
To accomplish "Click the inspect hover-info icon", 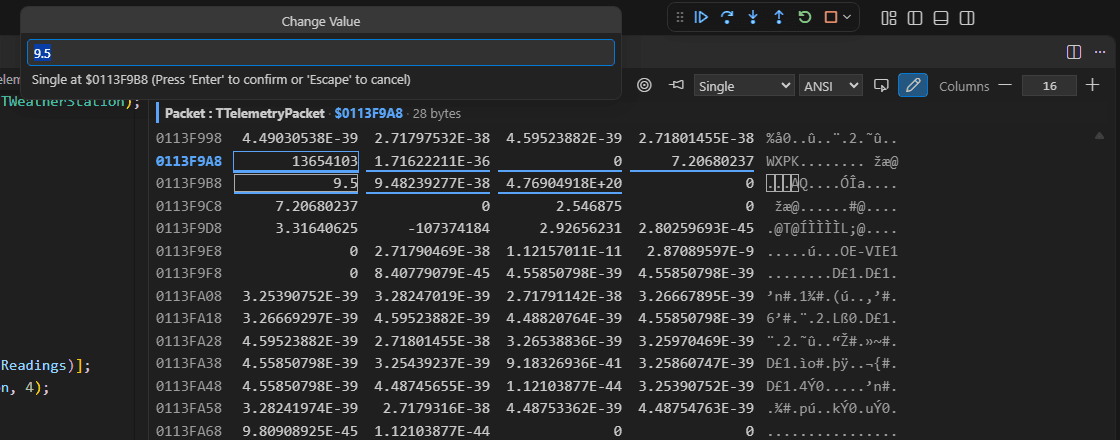I will pos(881,86).
